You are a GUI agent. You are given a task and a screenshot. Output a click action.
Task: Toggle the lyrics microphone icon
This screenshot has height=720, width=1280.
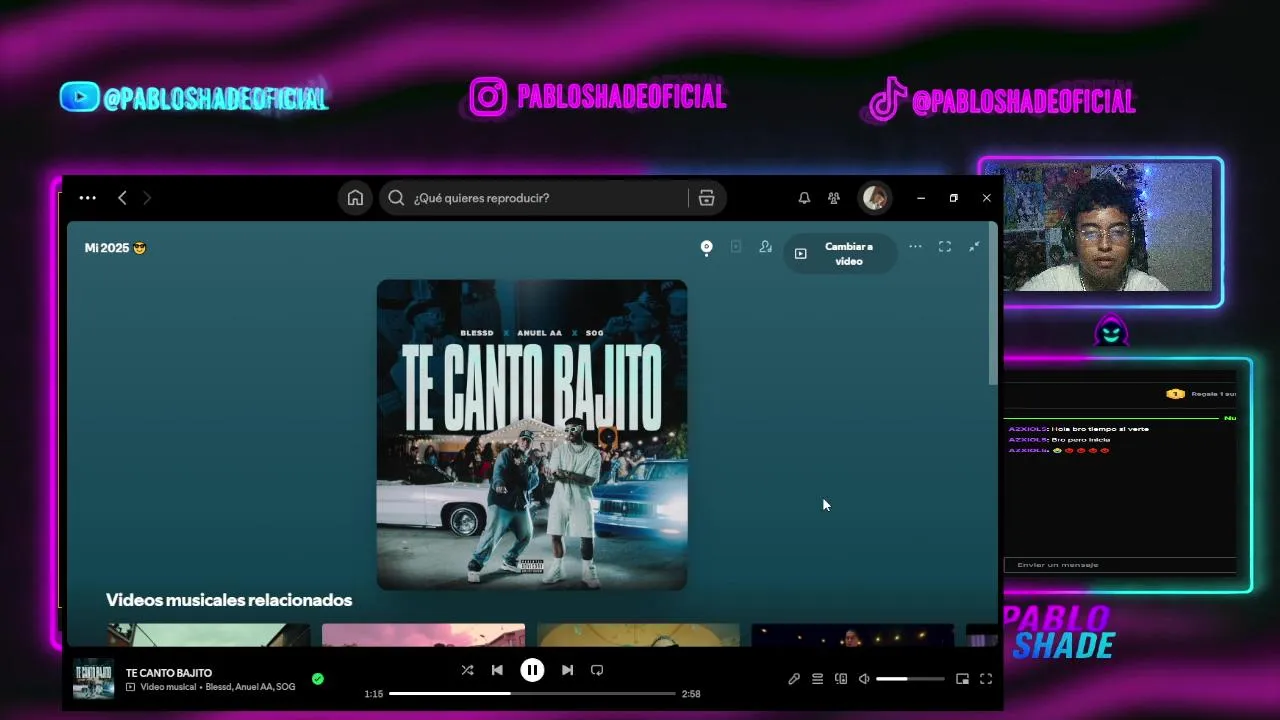coord(794,679)
